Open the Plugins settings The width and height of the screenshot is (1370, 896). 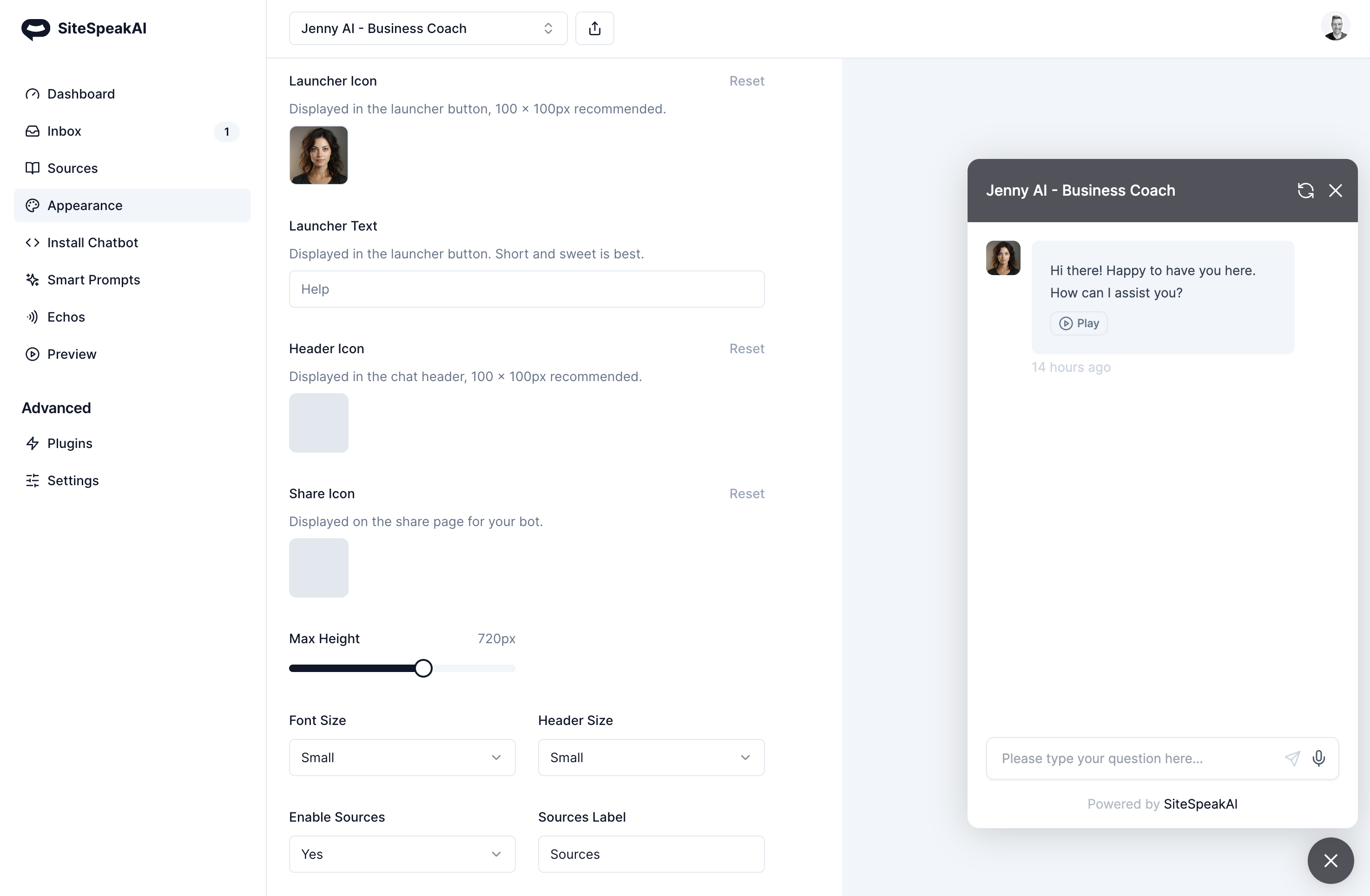69,443
